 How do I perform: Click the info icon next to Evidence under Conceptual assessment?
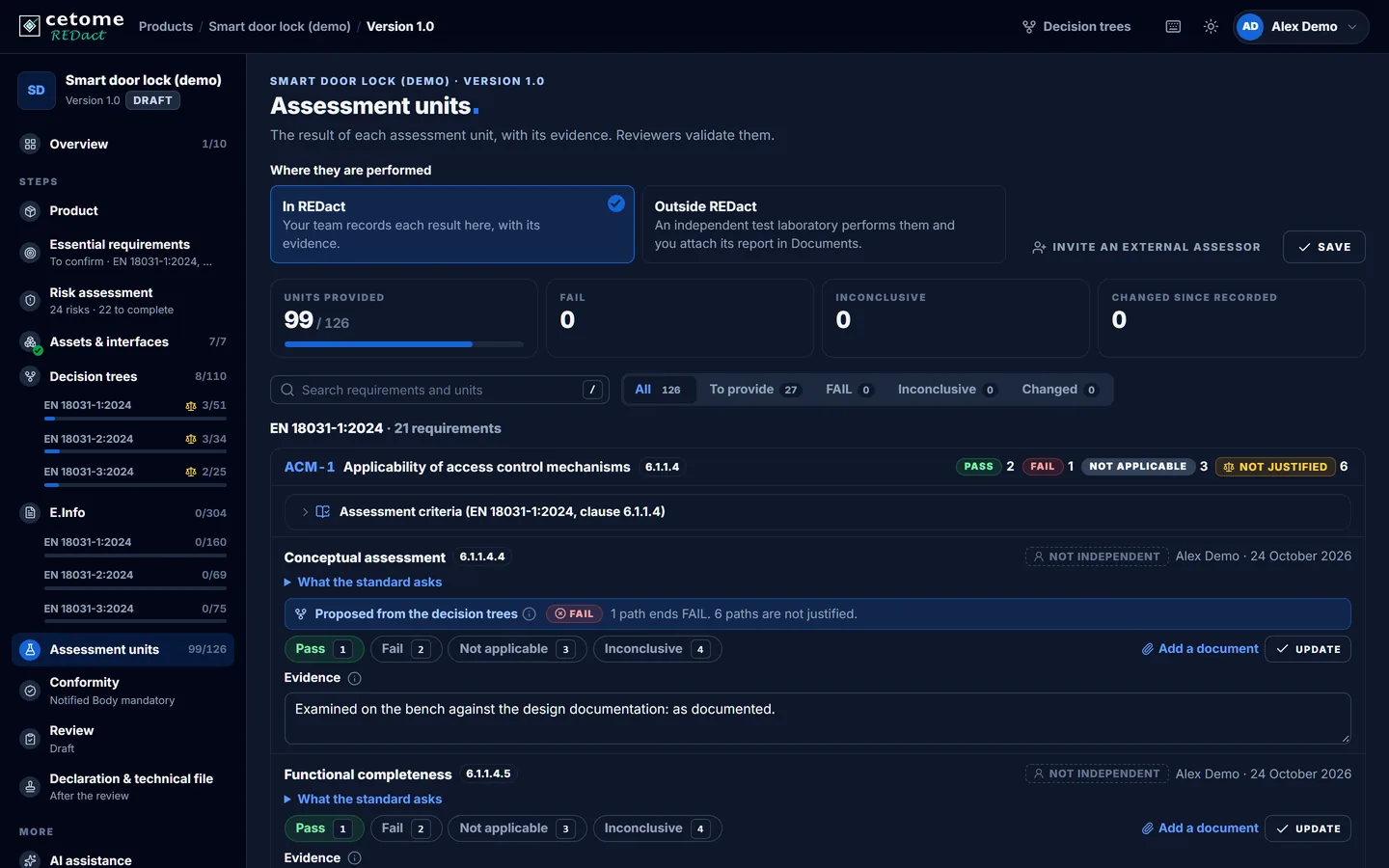(x=354, y=678)
